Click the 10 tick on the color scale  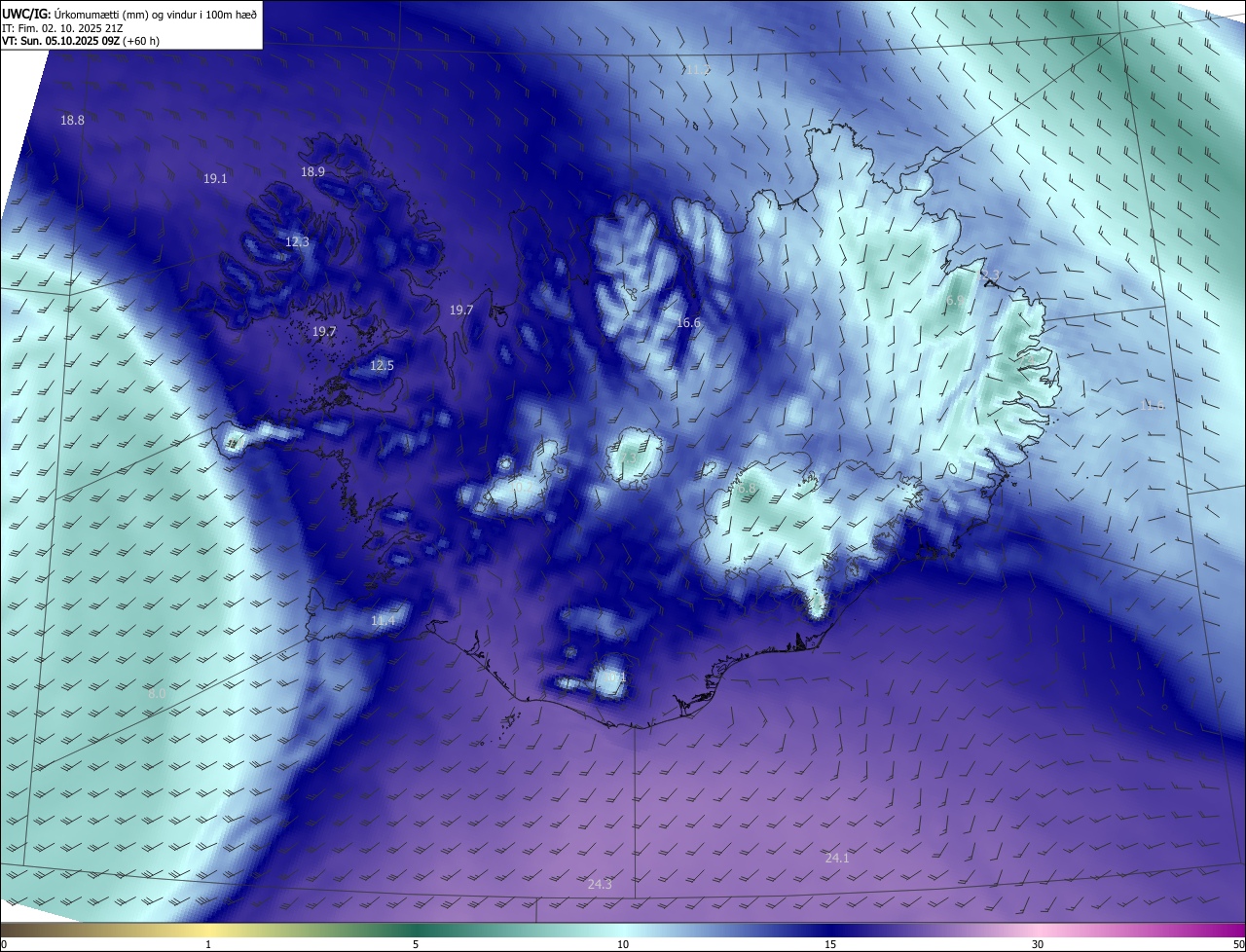623,944
